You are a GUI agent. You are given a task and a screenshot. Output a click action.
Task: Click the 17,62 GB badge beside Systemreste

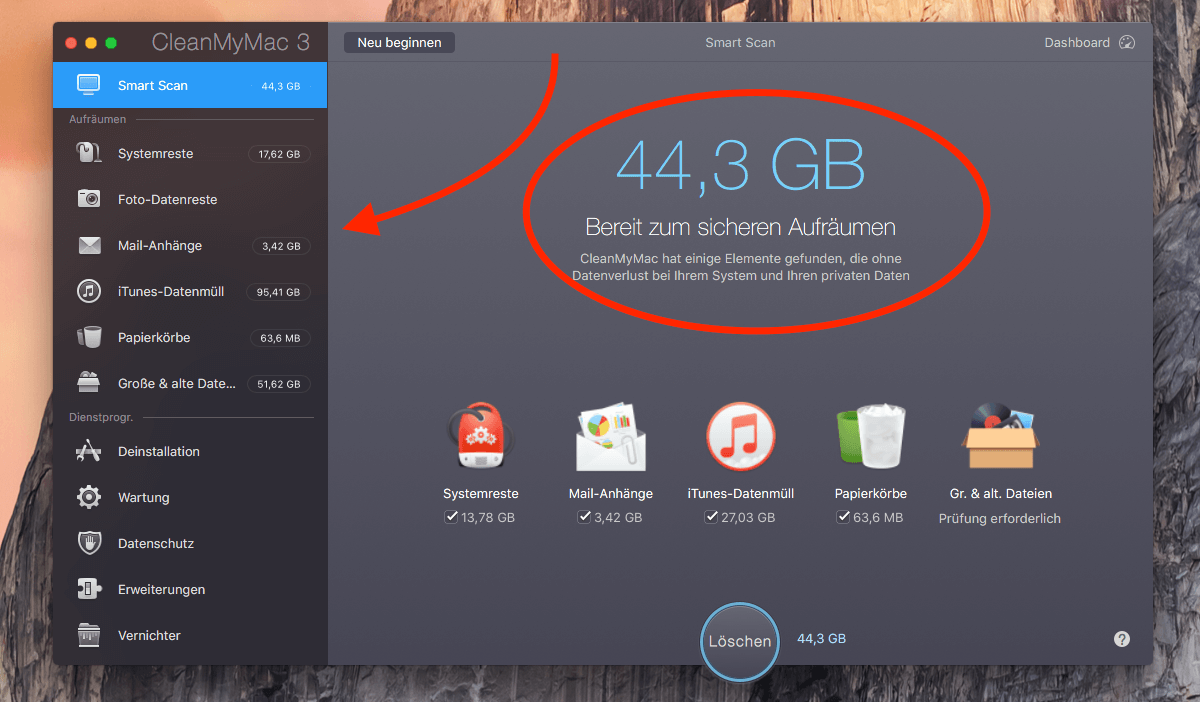click(x=280, y=154)
